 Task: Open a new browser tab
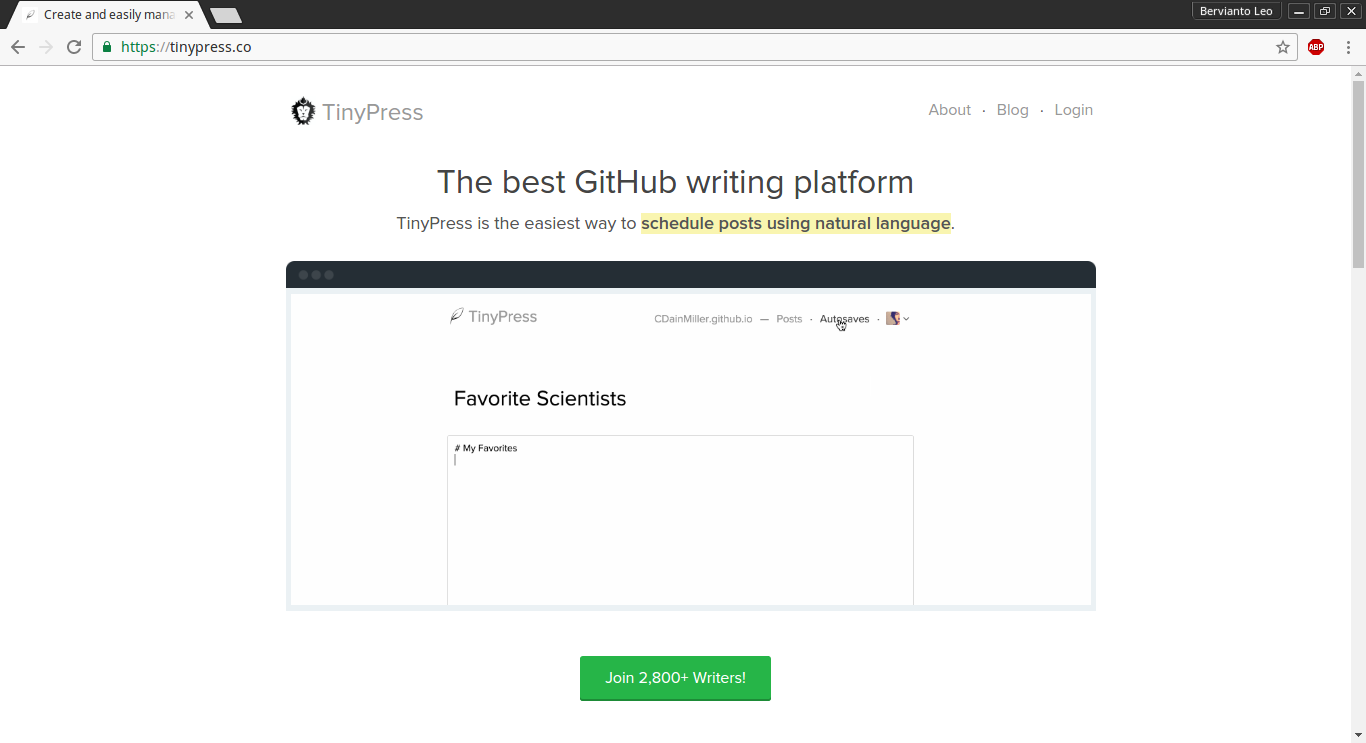[x=226, y=15]
